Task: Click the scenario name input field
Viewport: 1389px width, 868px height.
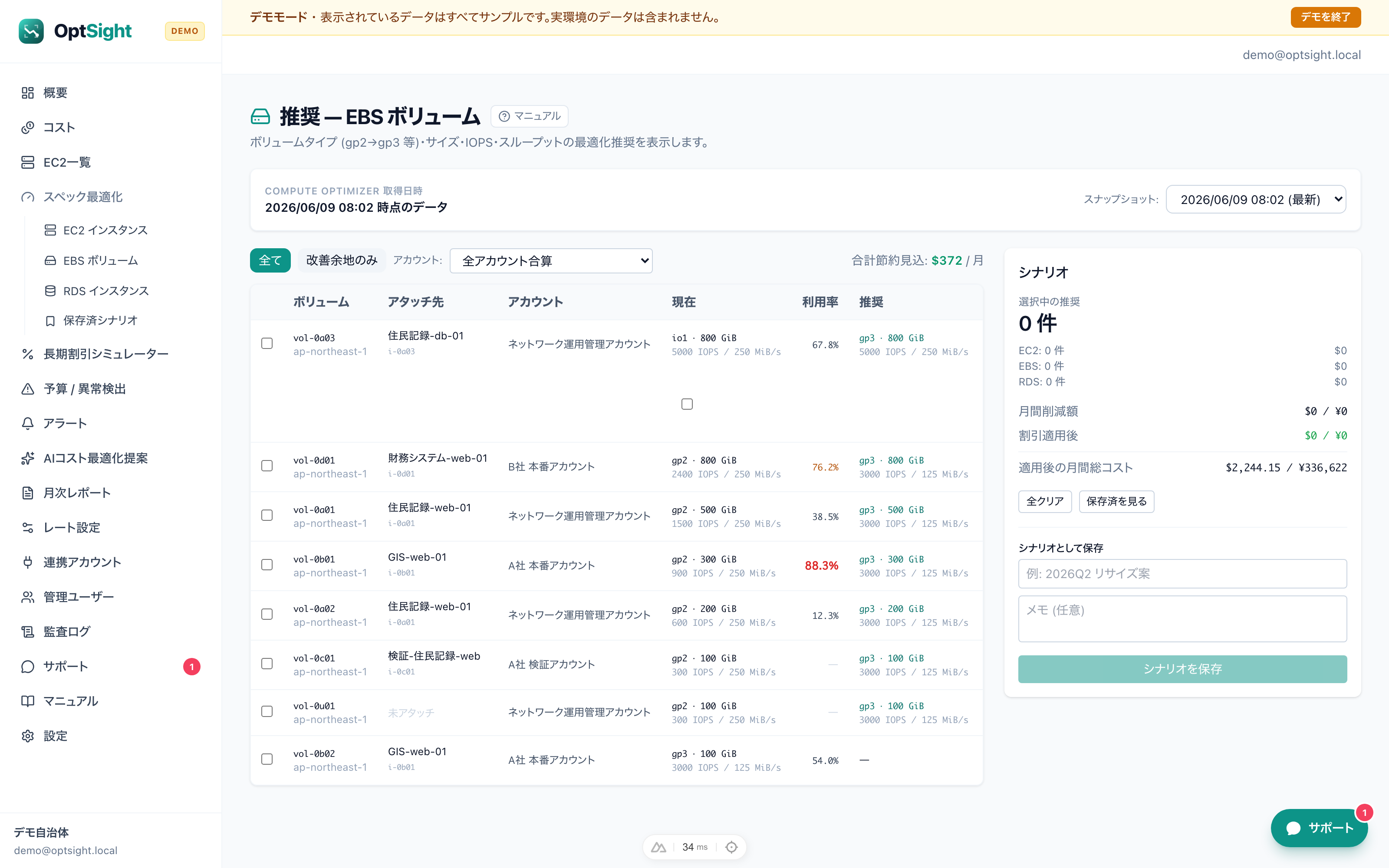Action: click(x=1182, y=573)
